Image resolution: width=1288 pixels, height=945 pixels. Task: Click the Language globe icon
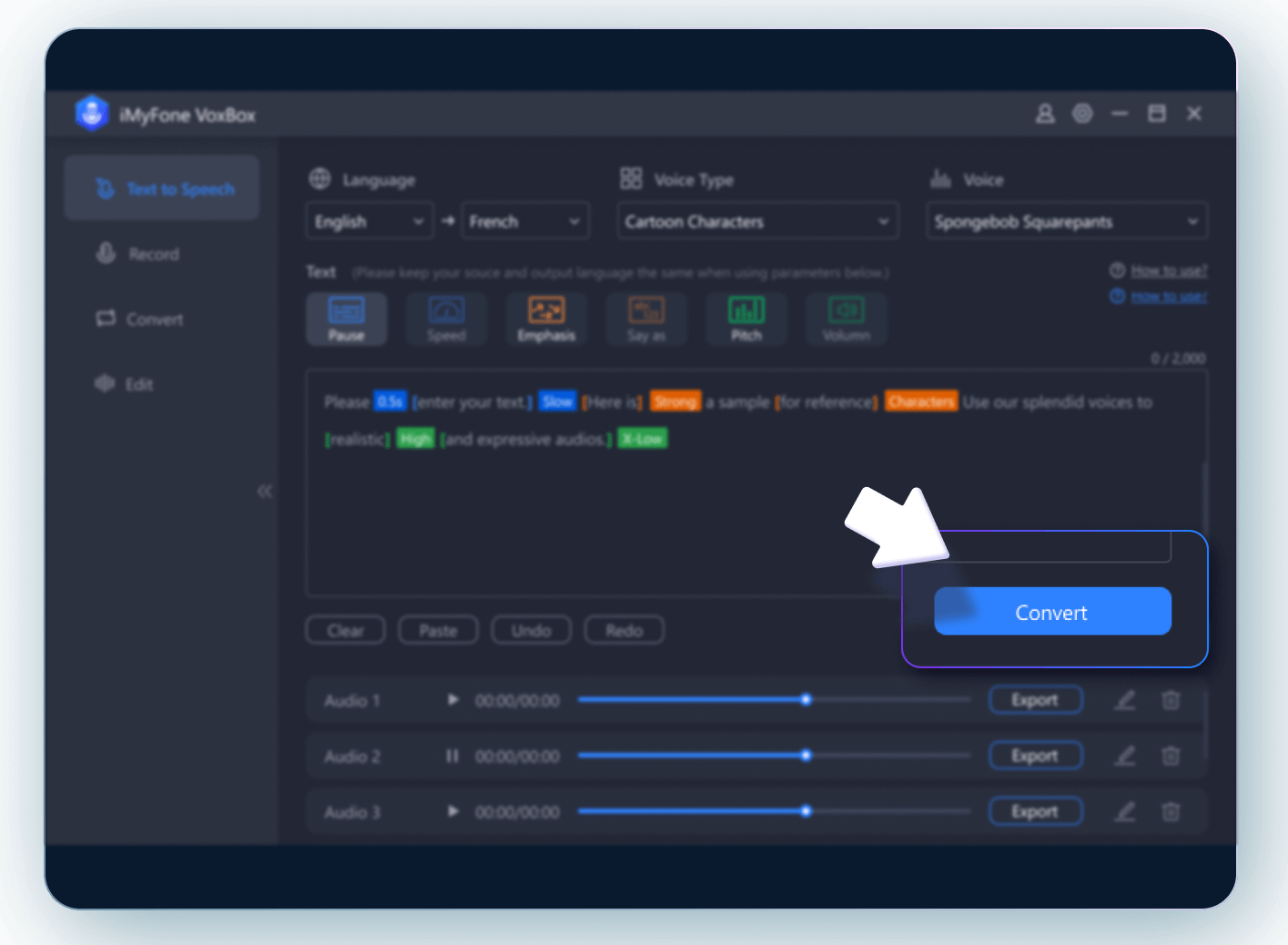coord(319,178)
